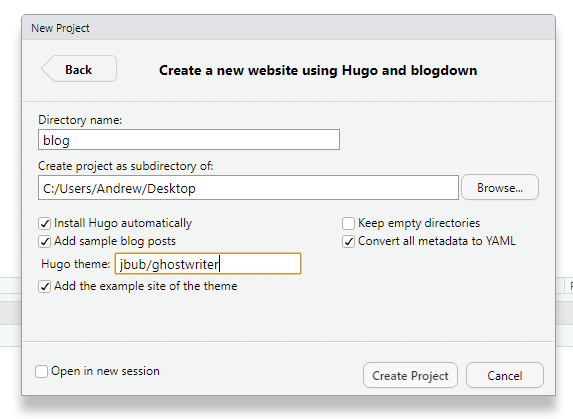Open the Browse... folder chooser
Image resolution: width=573 pixels, height=419 pixels.
coord(500,187)
